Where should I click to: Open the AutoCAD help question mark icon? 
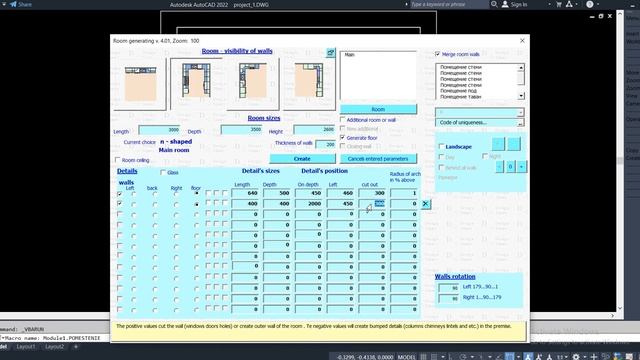click(589, 4)
